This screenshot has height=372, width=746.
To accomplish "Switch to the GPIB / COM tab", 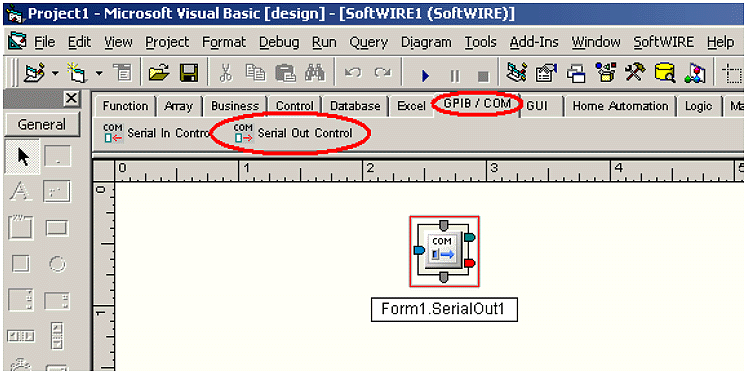I will tap(477, 103).
